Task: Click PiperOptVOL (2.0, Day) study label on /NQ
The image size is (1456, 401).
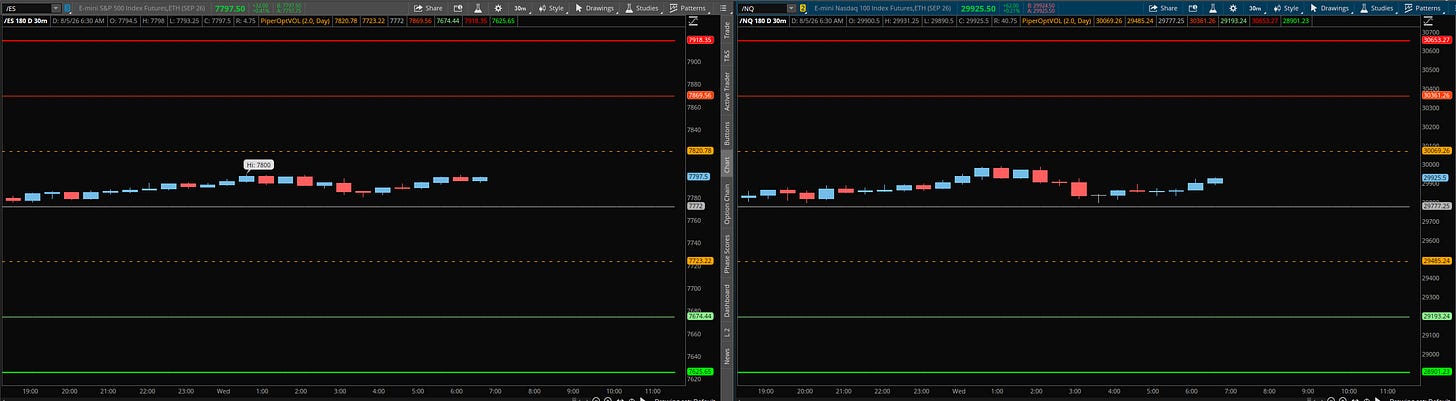Action: 1057,21
